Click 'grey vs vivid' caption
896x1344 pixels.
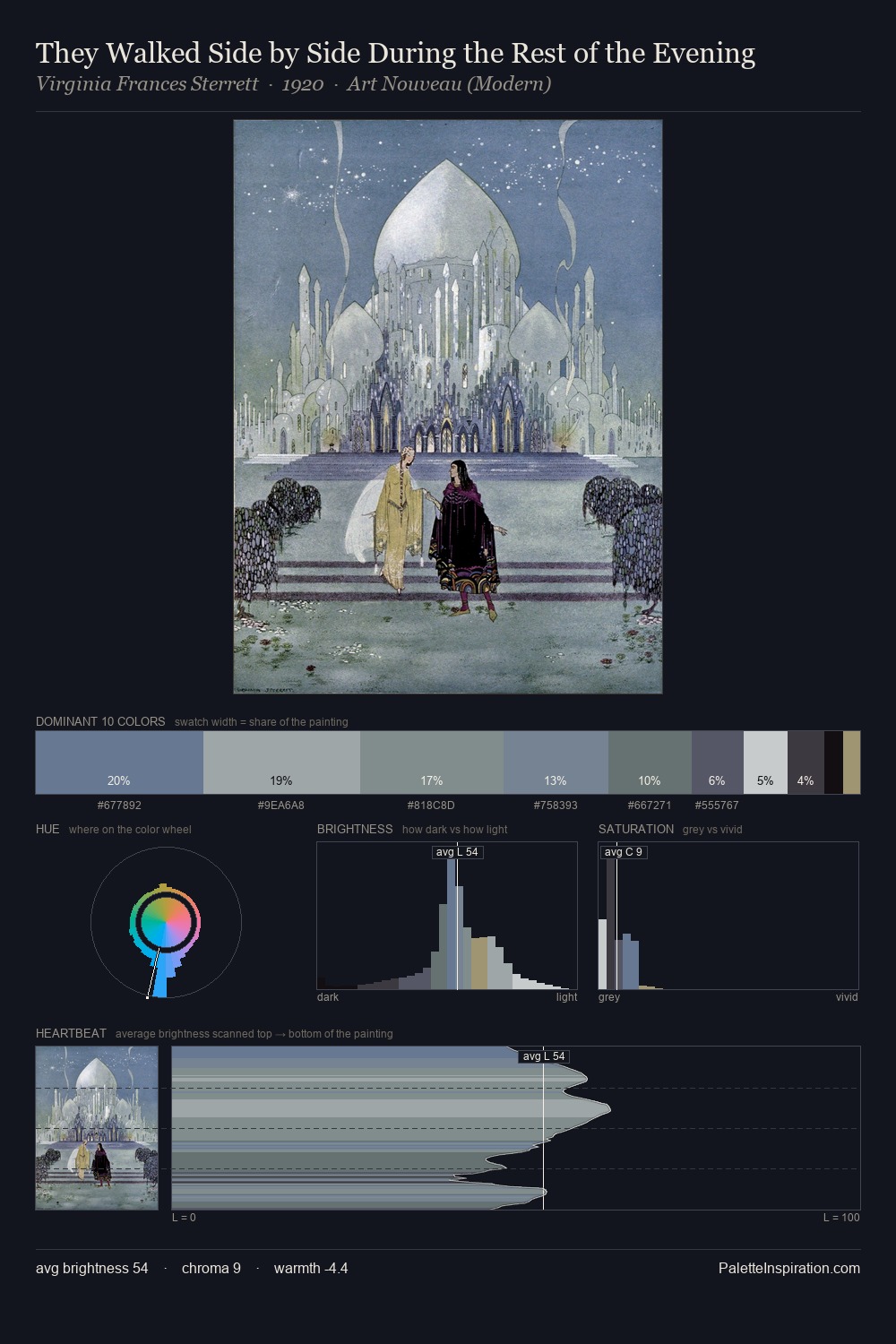[x=712, y=830]
